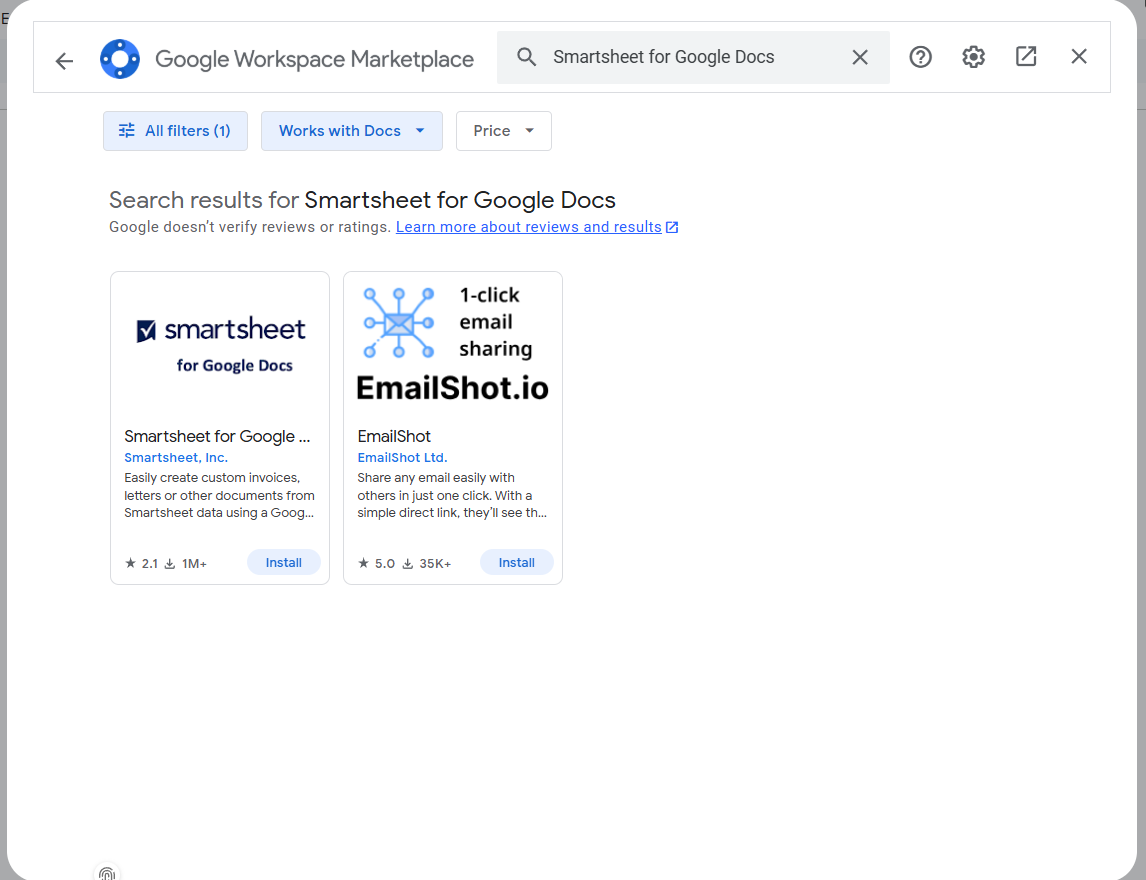The width and height of the screenshot is (1146, 880).
Task: Open Marketplace settings gear
Action: click(x=973, y=57)
